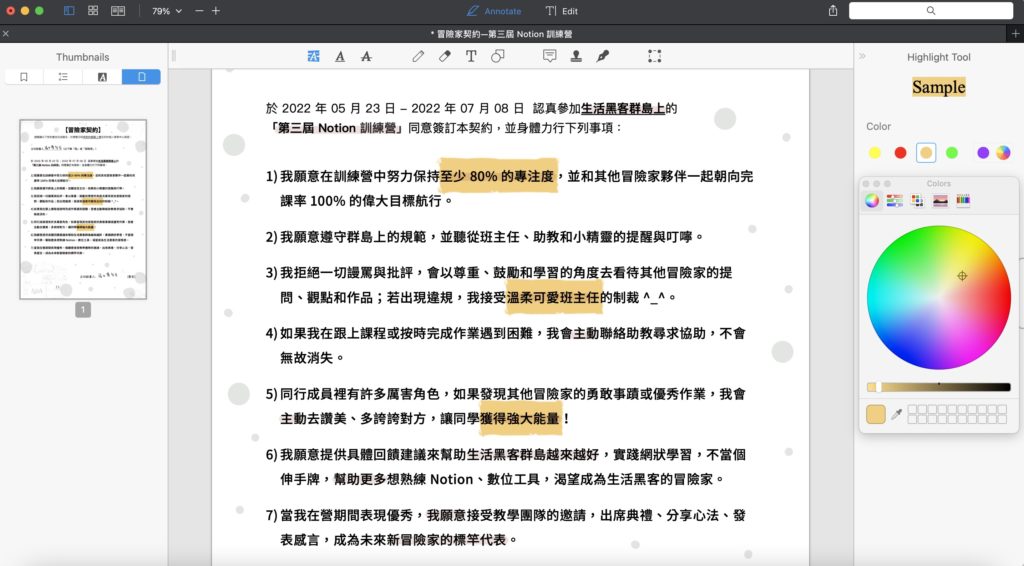Select the page thumbnails sidebar tab
Screen dimensions: 1024x566
tap(141, 77)
